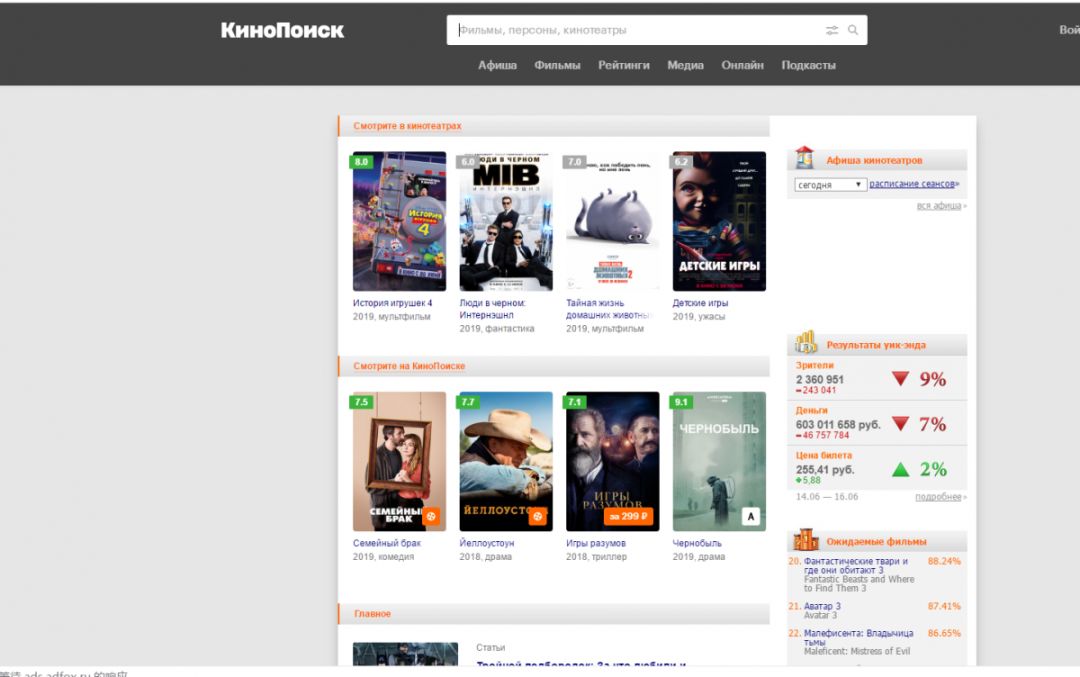Click the 'расписание сеансов' link
The height and width of the screenshot is (677, 1080).
coord(912,184)
